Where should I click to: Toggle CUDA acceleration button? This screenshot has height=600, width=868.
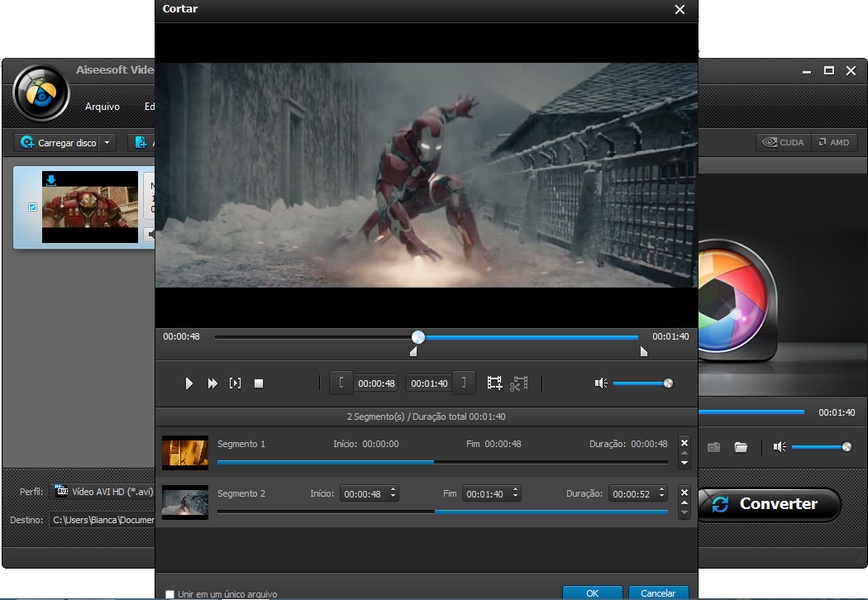783,142
